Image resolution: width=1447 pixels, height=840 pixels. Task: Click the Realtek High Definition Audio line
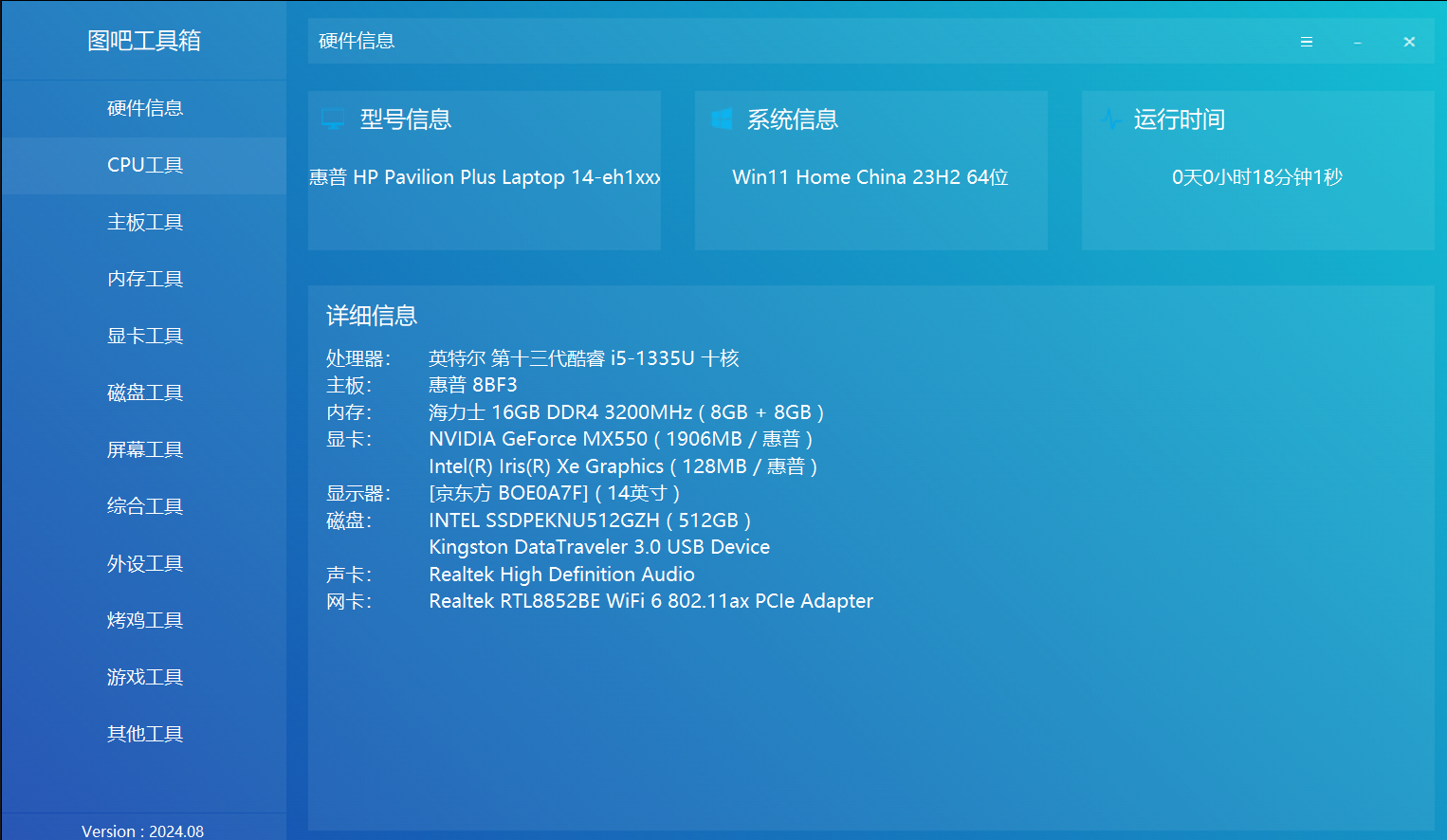click(561, 575)
